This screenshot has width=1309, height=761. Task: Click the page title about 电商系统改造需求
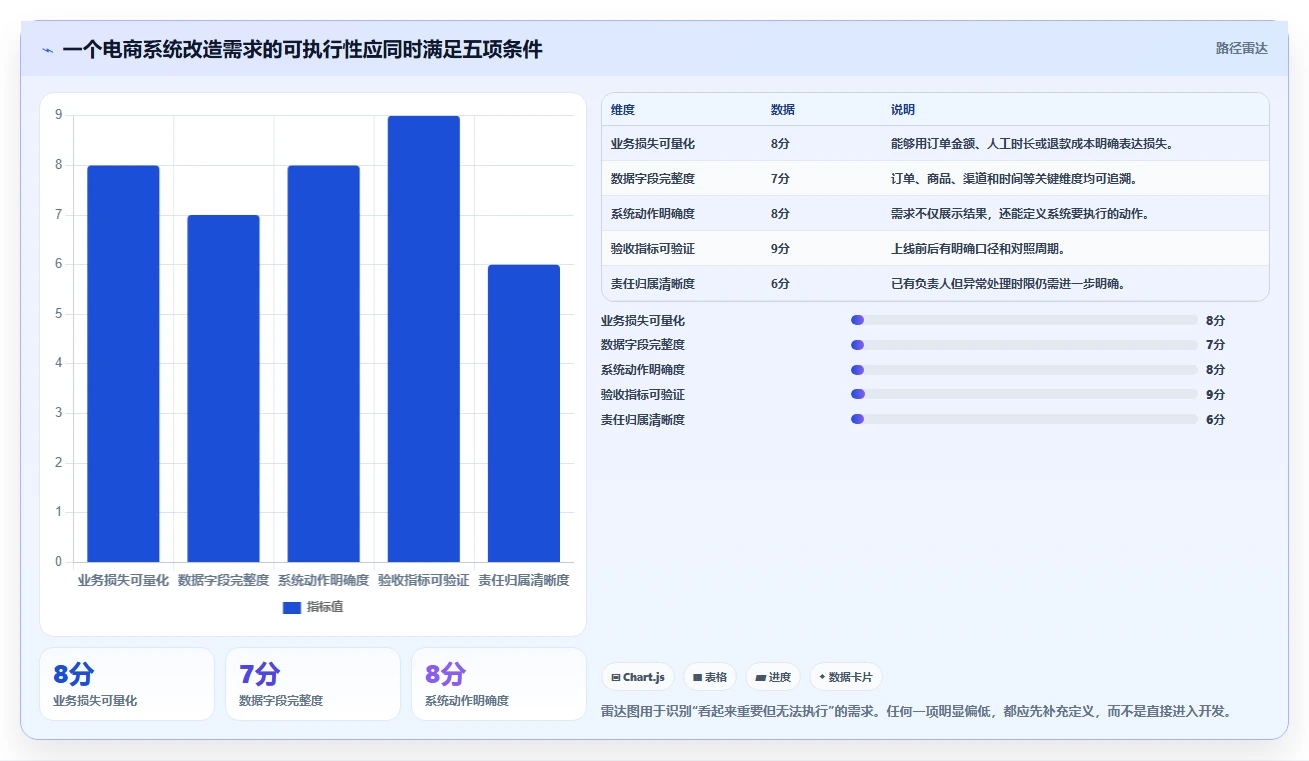302,50
